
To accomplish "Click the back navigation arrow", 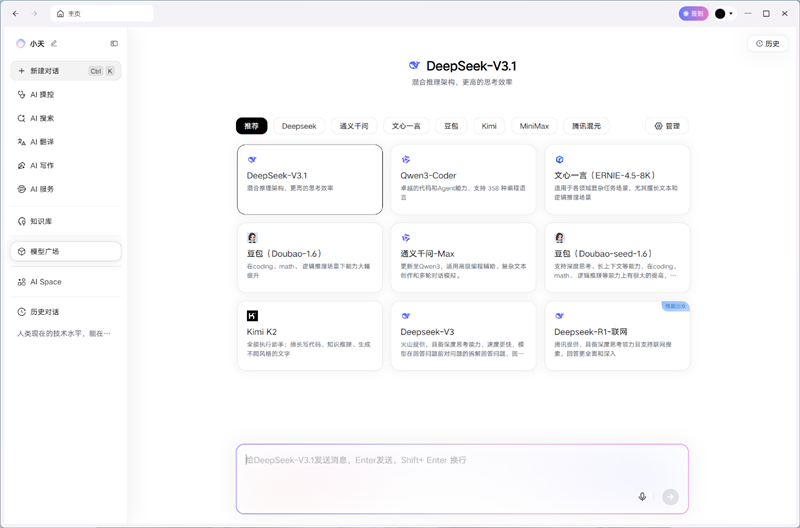I will [x=15, y=14].
